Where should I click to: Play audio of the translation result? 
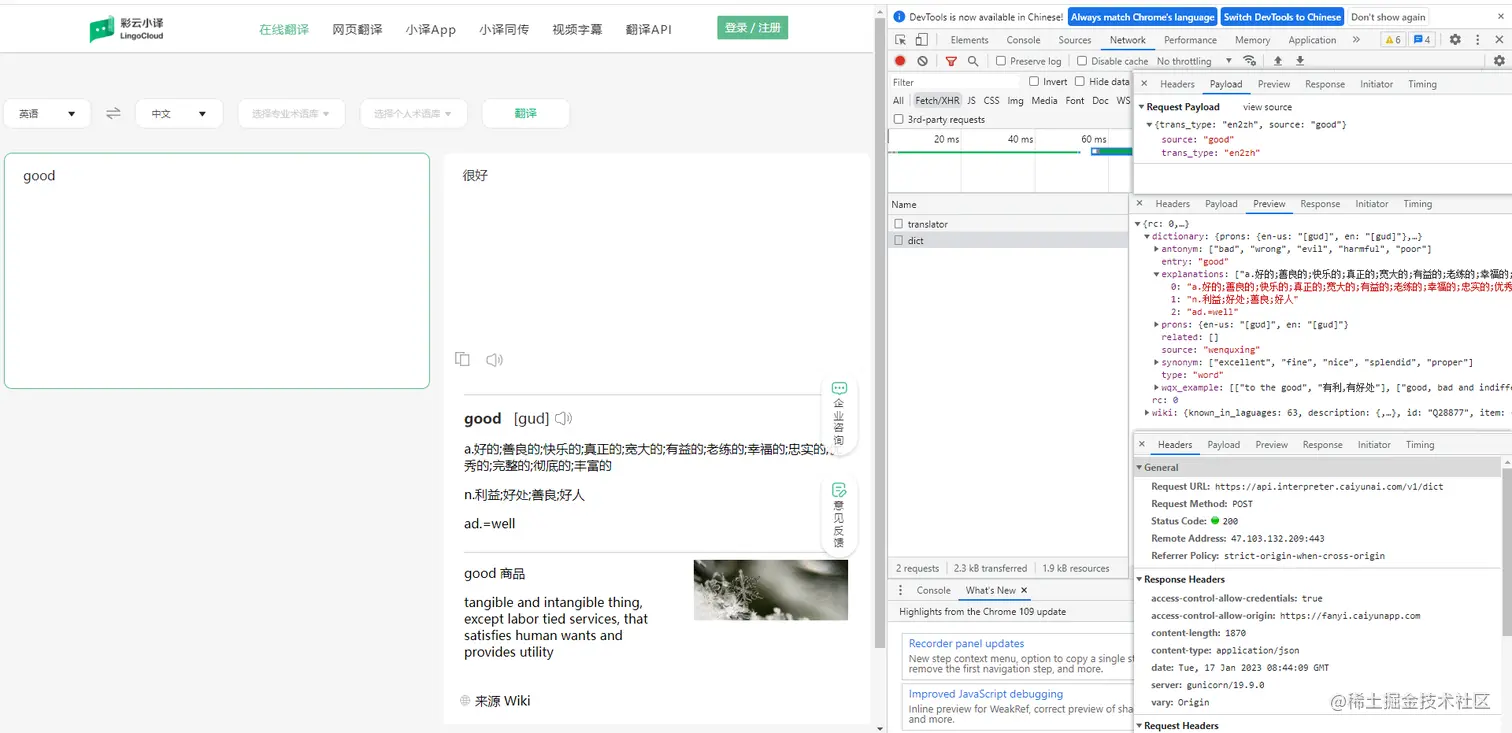pyautogui.click(x=494, y=359)
